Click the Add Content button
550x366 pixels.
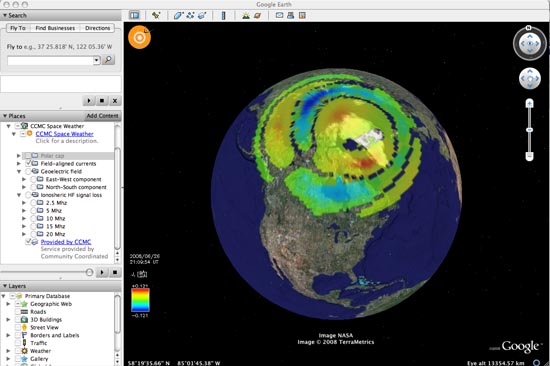click(x=102, y=116)
